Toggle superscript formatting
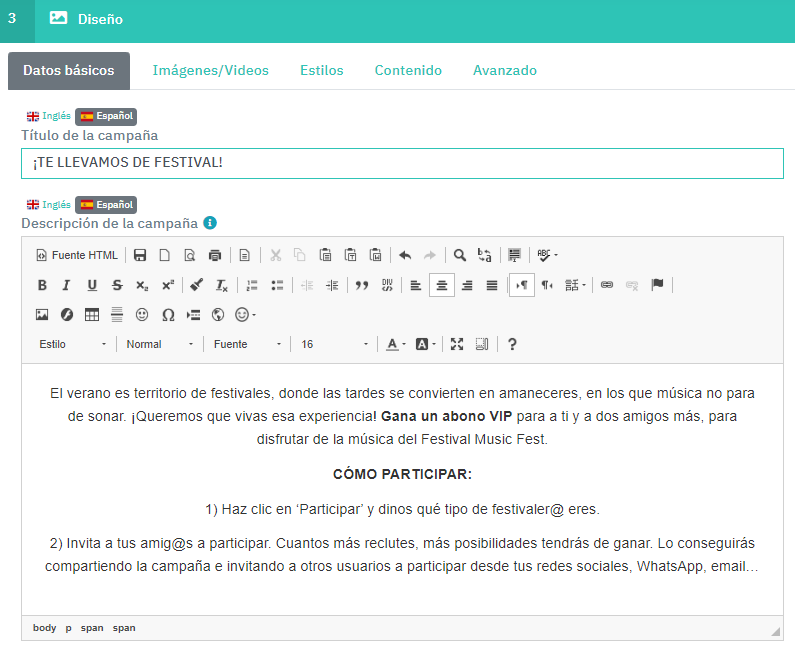This screenshot has height=652, width=795. point(167,285)
